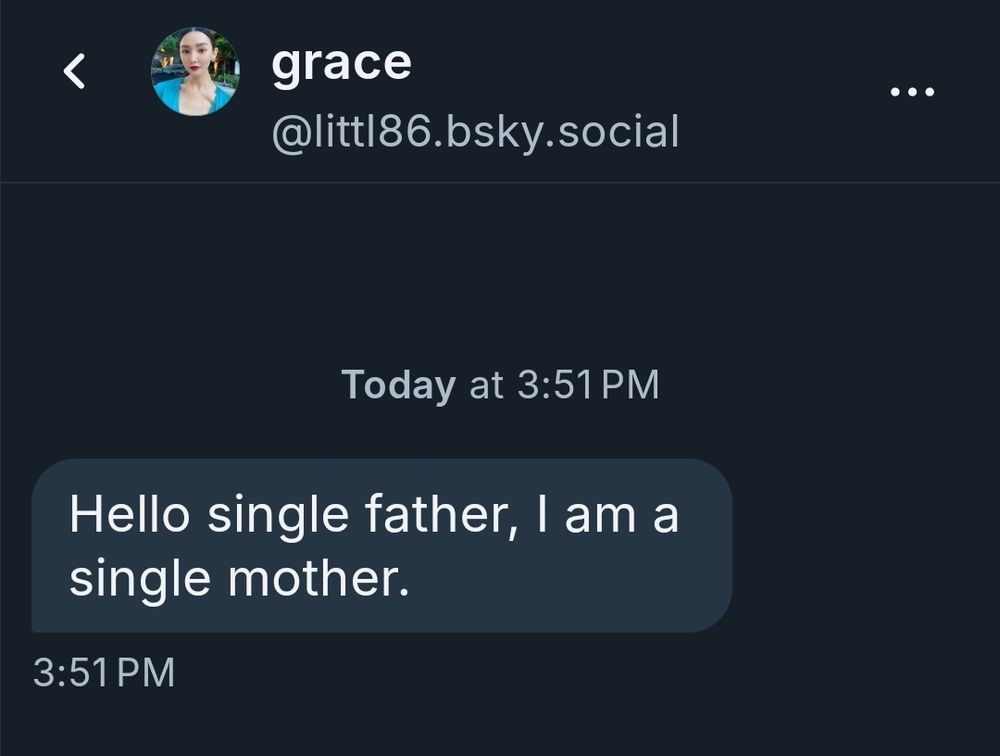Click the display name "grace"
Viewport: 1000px width, 756px height.
click(x=341, y=63)
